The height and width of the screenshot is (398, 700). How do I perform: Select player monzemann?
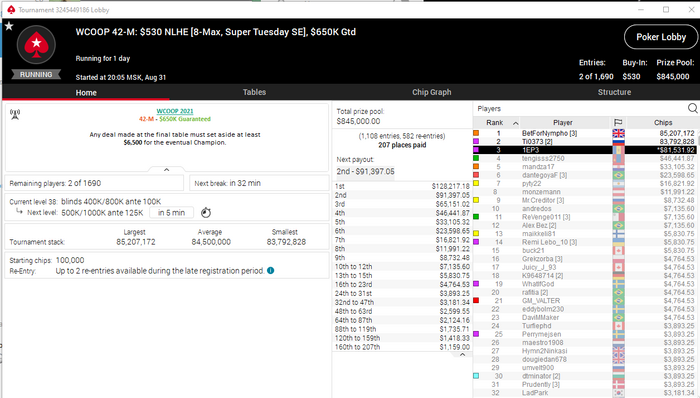541,192
